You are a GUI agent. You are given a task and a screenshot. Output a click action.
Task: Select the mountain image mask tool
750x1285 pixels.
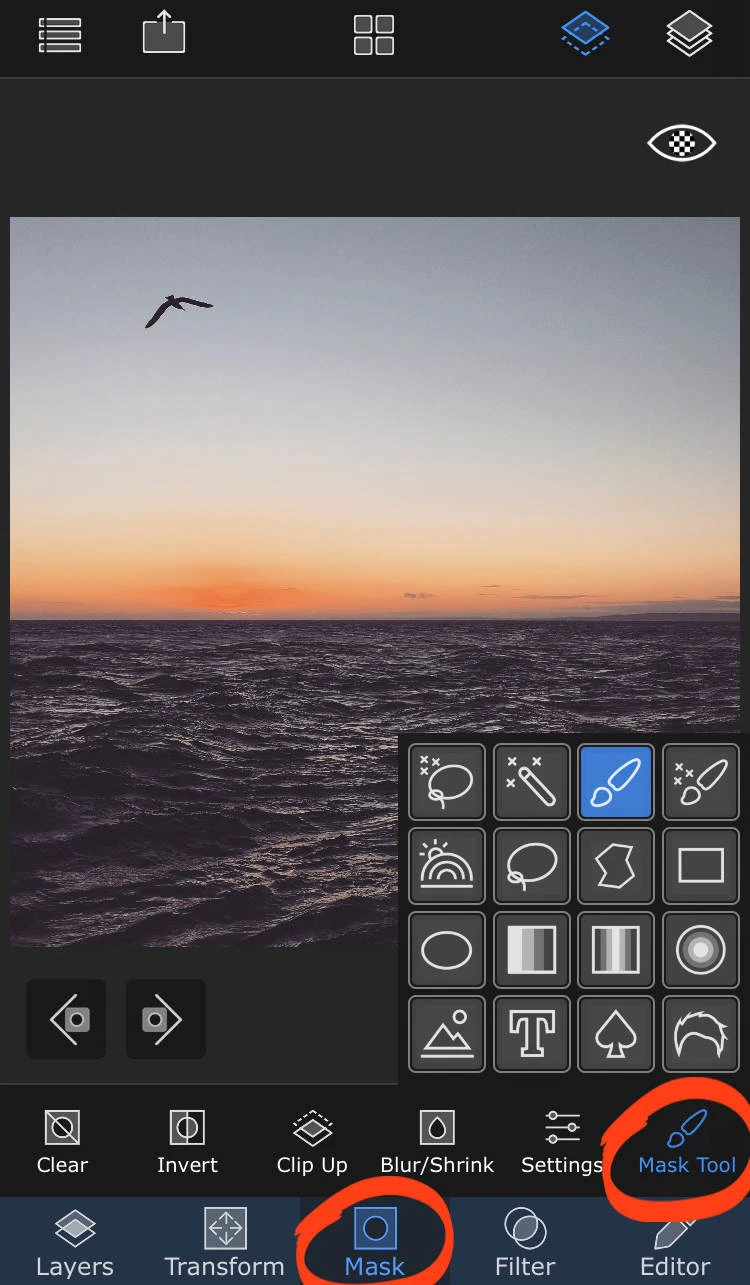point(447,1034)
